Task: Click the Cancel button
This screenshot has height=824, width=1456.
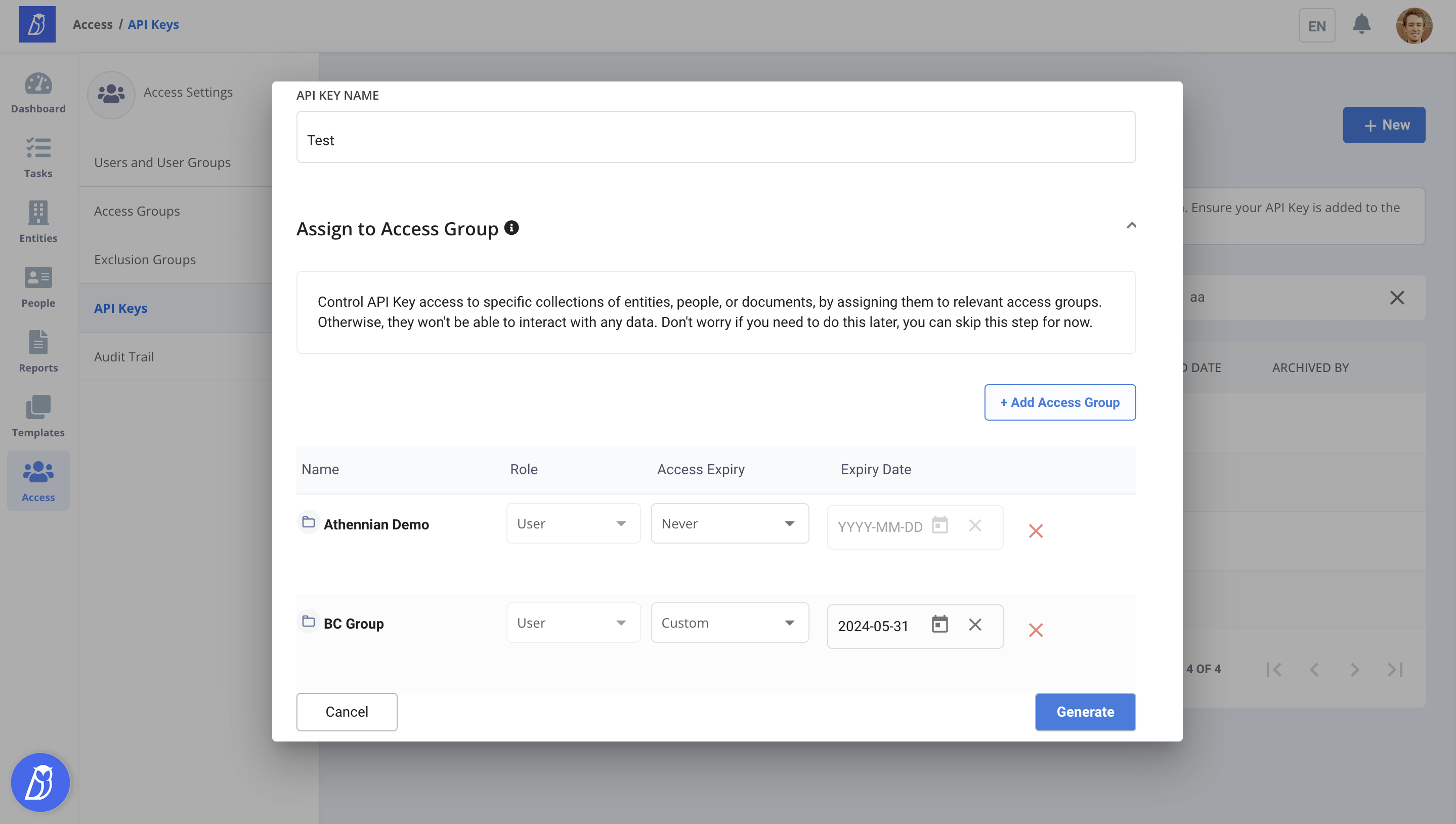Action: click(x=346, y=711)
